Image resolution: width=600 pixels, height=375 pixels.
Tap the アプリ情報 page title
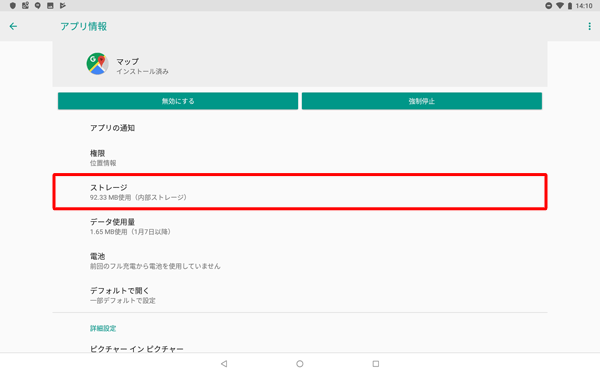pos(83,26)
